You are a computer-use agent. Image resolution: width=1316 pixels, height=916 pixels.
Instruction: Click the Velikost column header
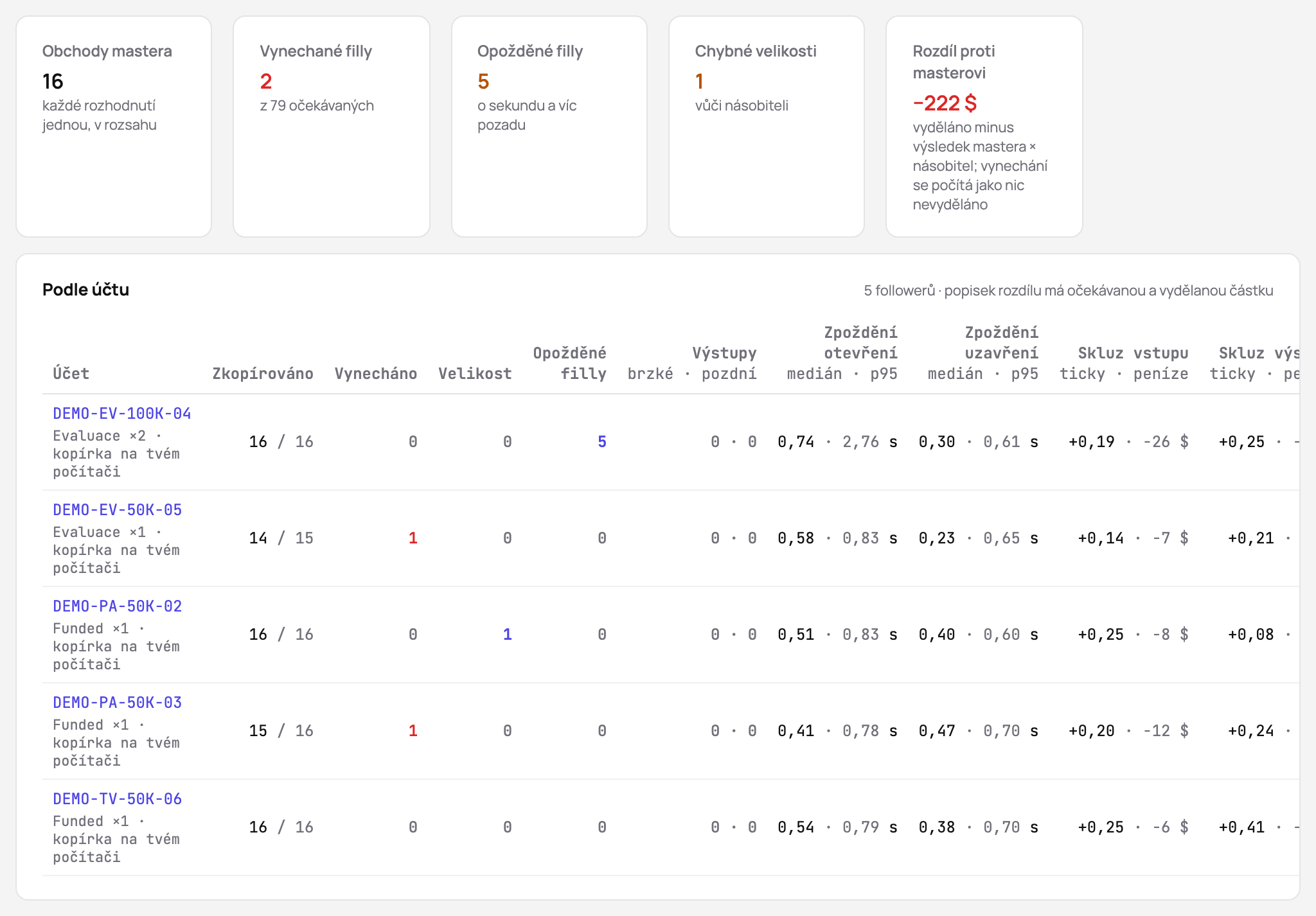point(475,374)
